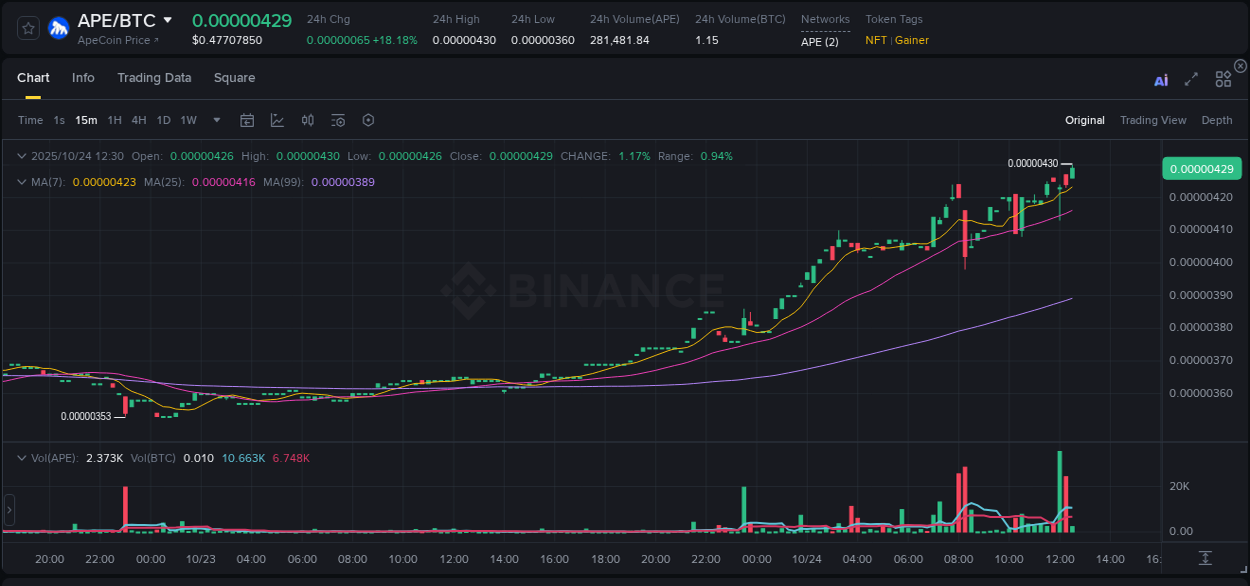Open the APE/BTC pair selector dropdown
This screenshot has height=586, width=1250.
pyautogui.click(x=167, y=20)
